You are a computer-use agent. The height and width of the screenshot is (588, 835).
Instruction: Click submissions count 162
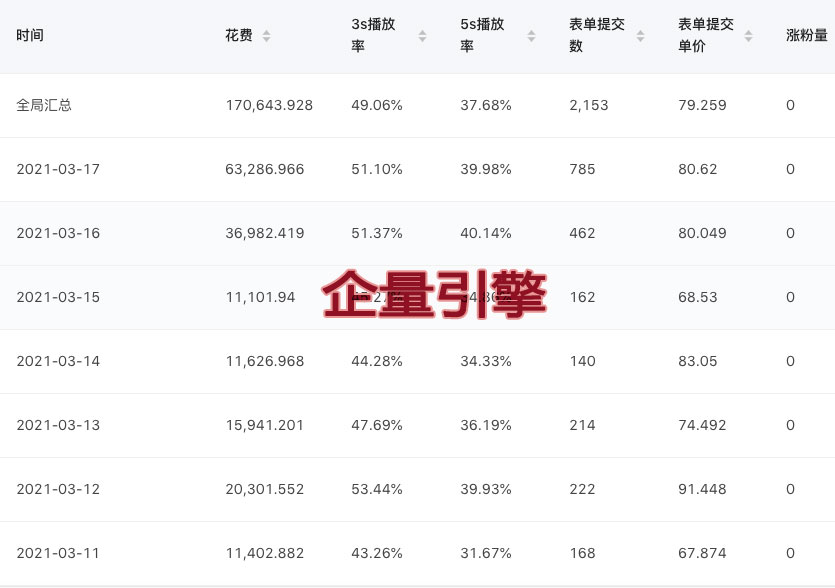coord(582,297)
